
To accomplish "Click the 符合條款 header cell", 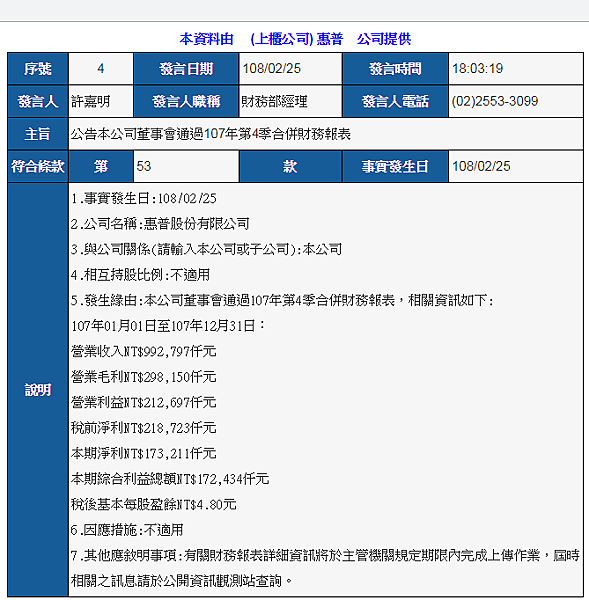I will pyautogui.click(x=38, y=166).
